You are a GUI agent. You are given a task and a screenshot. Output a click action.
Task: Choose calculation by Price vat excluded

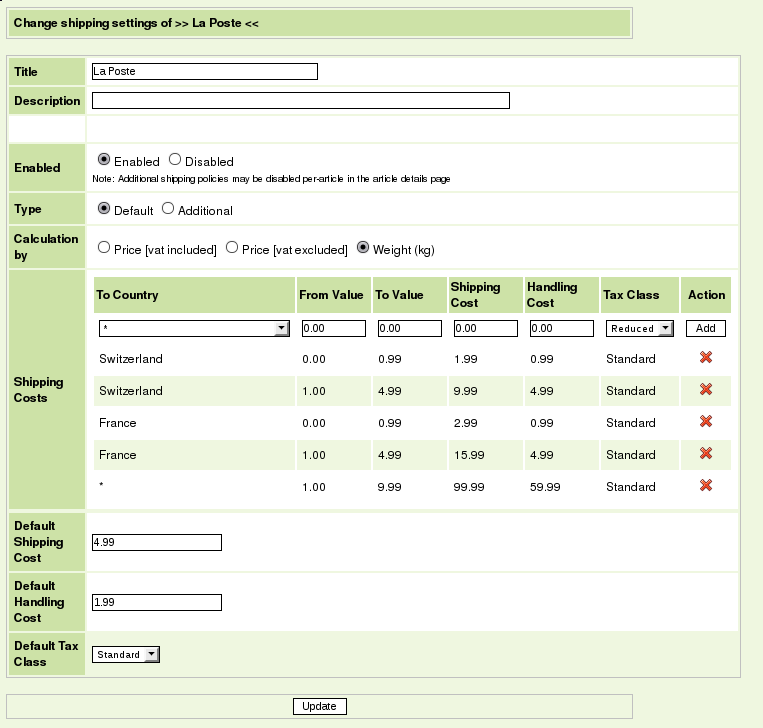click(x=232, y=248)
